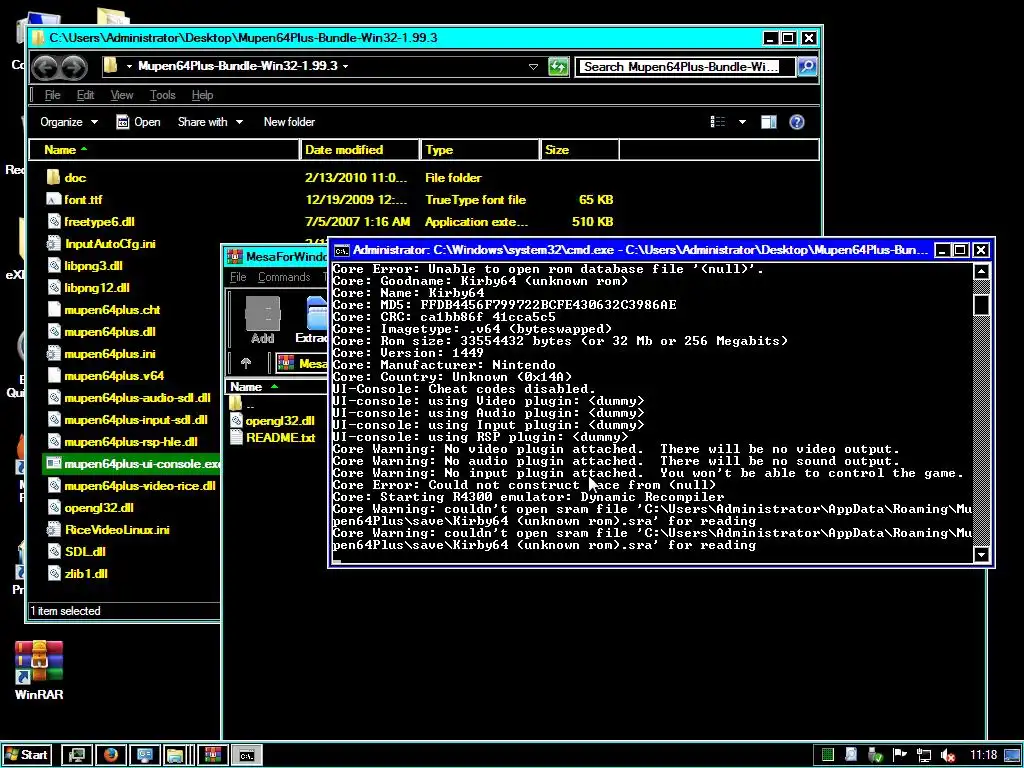This screenshot has width=1024, height=768.
Task: Click Show Desktop at the taskbar end
Action: click(1013, 756)
